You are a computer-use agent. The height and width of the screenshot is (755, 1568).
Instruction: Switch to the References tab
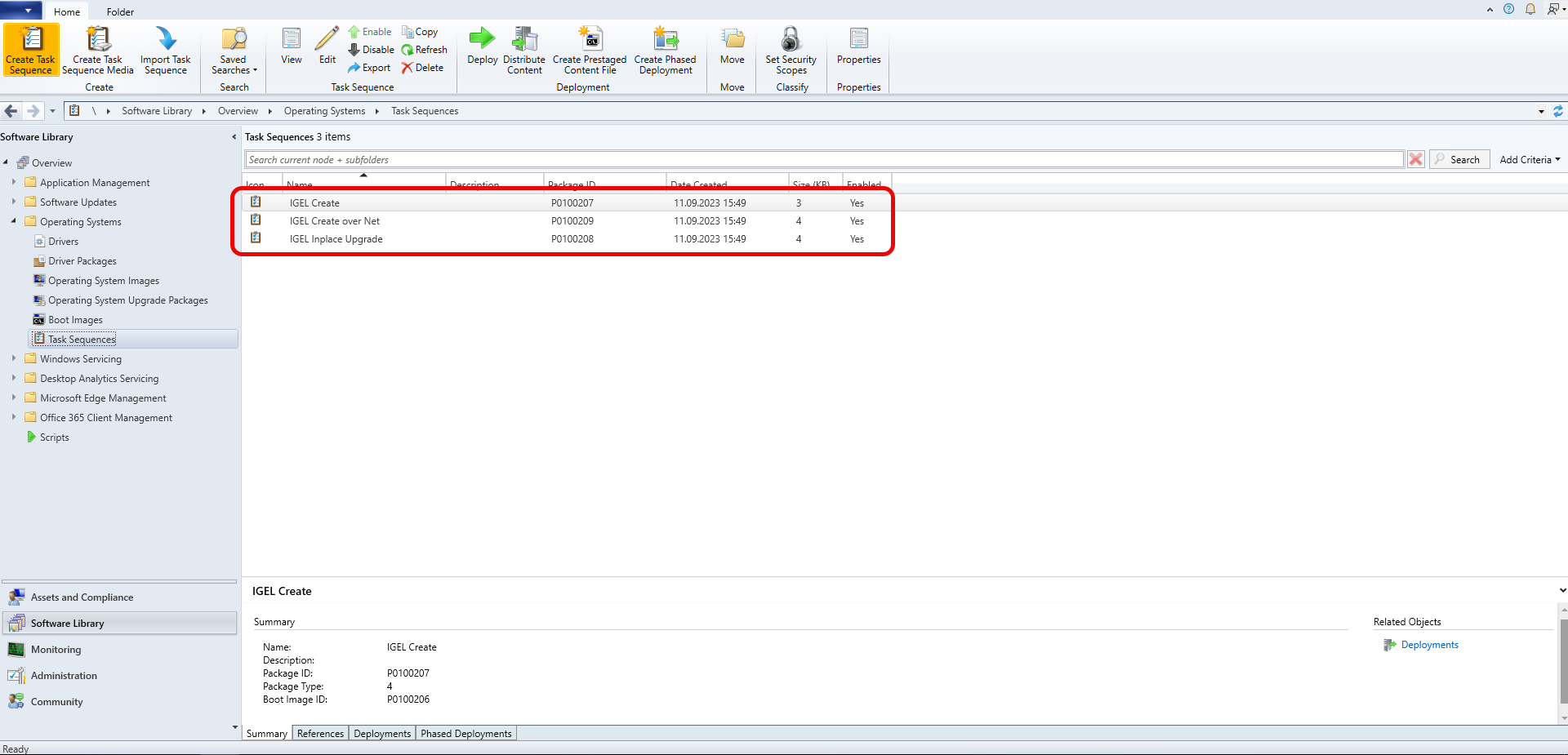[x=320, y=734]
